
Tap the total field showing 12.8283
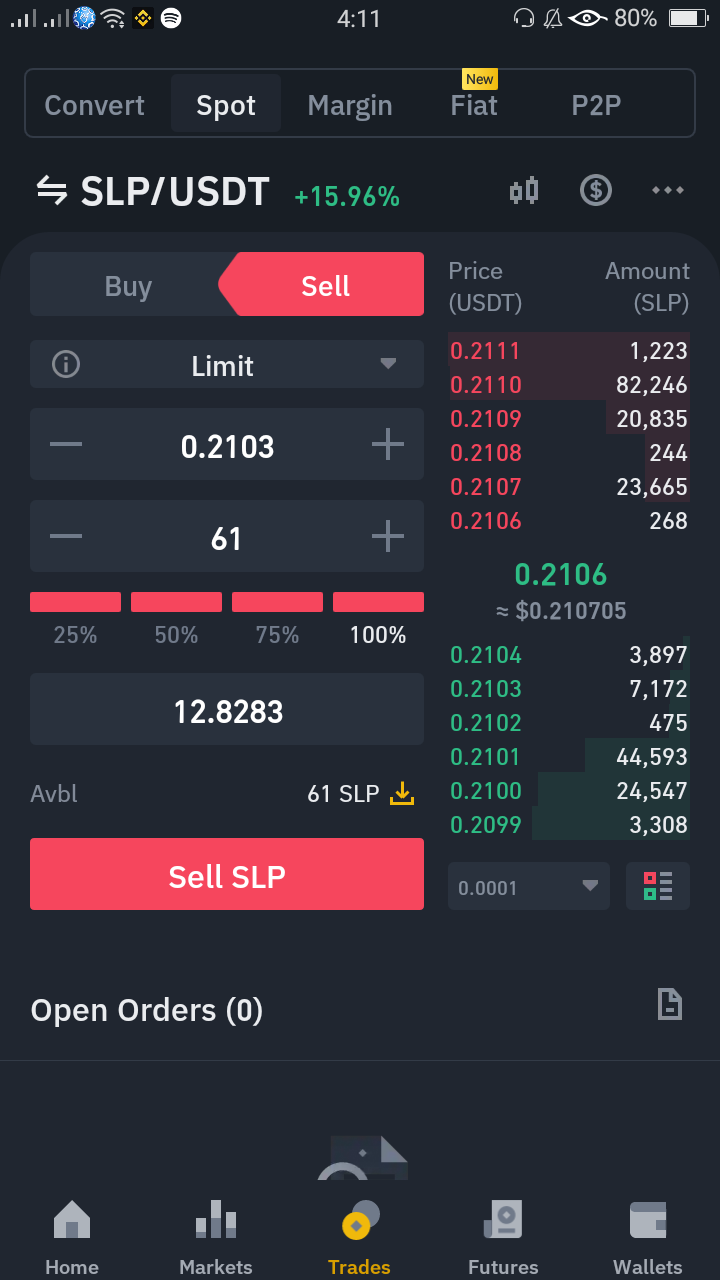pyautogui.click(x=227, y=710)
